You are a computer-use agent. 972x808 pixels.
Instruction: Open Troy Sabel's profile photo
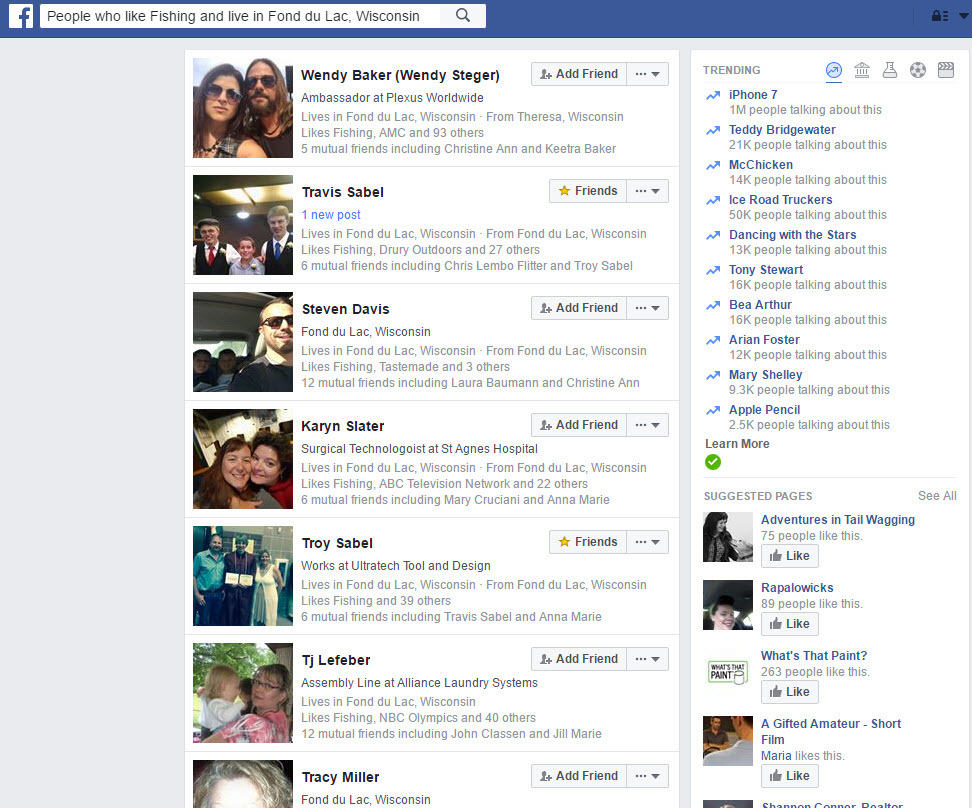pyautogui.click(x=243, y=576)
